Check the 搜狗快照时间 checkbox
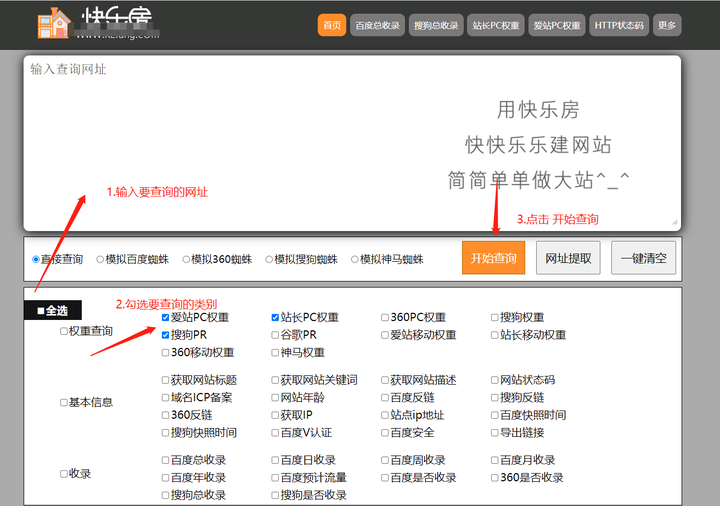The image size is (720, 506). (165, 433)
